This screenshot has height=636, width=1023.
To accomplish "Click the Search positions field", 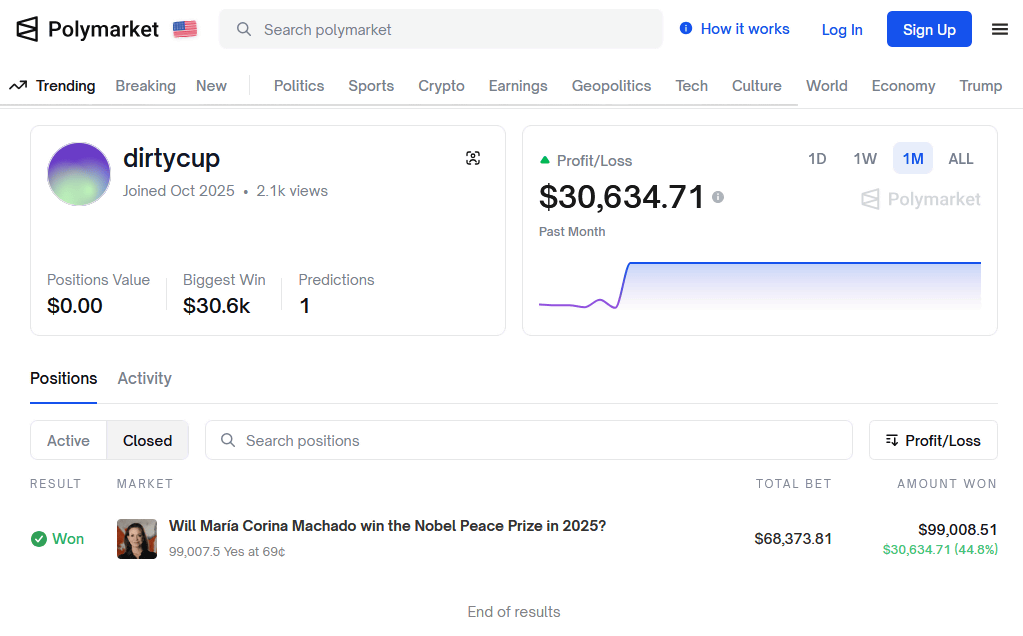I will (x=528, y=440).
